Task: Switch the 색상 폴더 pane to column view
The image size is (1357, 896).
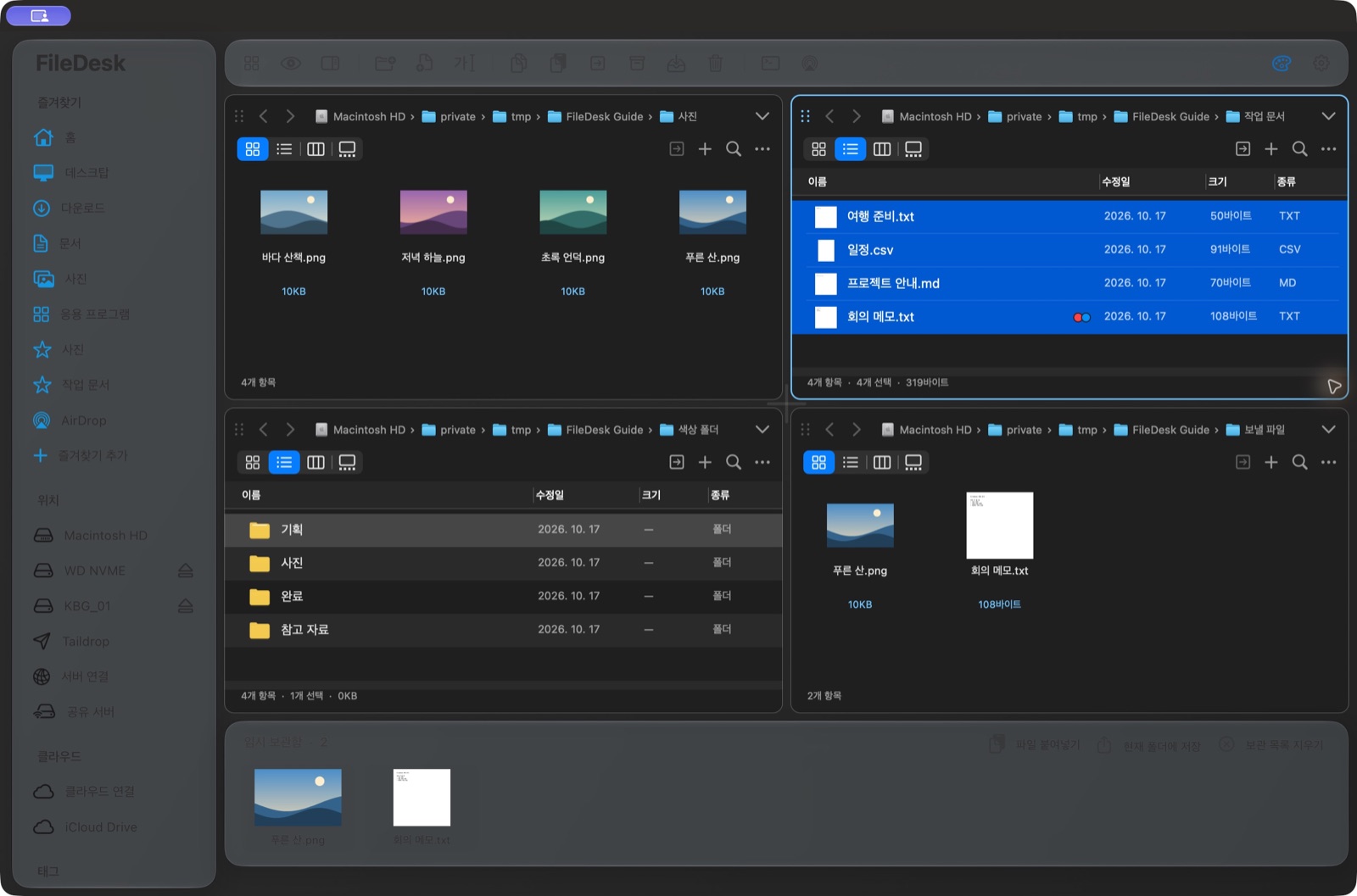Action: point(316,462)
